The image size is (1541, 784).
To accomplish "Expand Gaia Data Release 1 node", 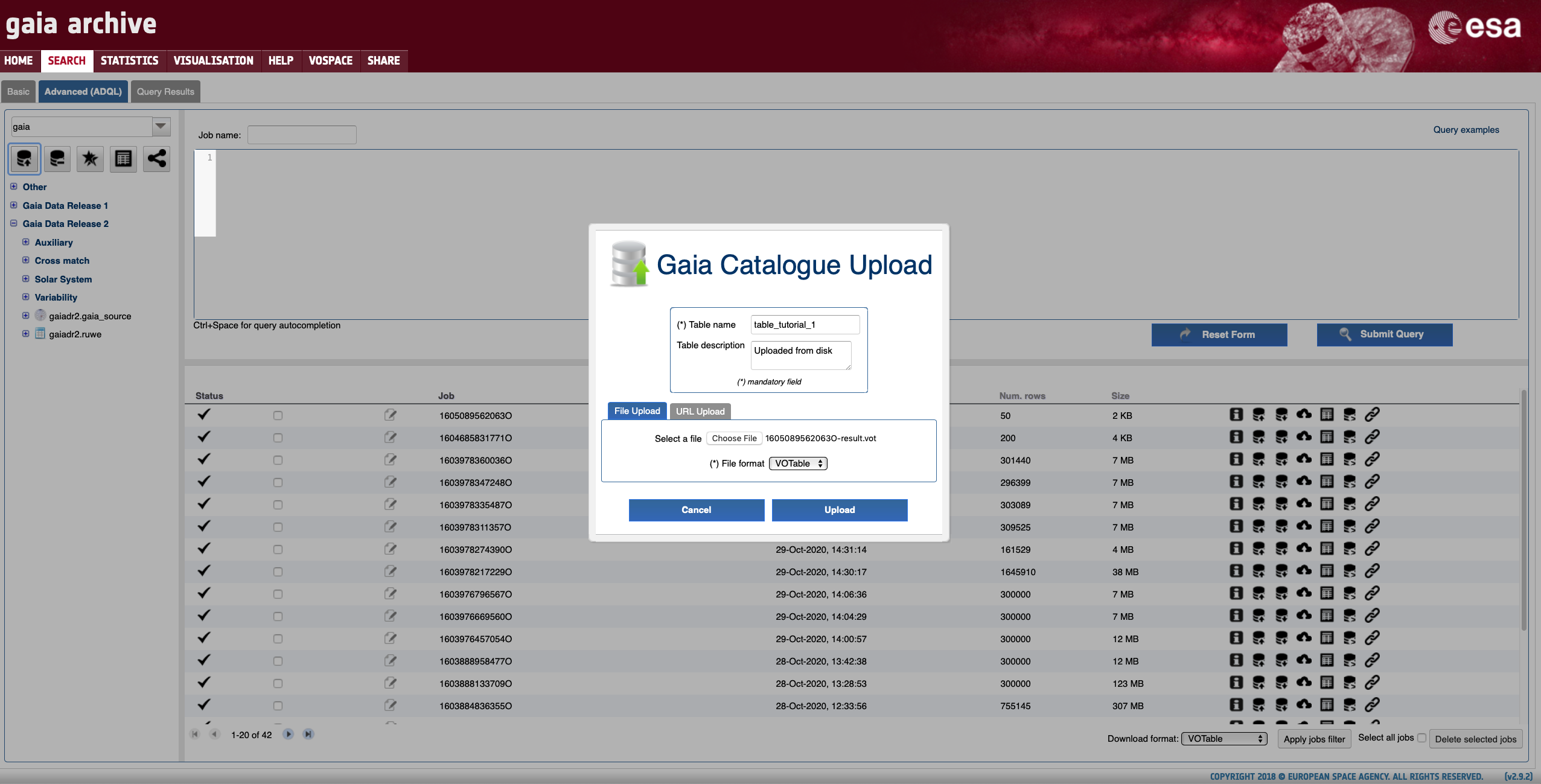I will pyautogui.click(x=13, y=205).
